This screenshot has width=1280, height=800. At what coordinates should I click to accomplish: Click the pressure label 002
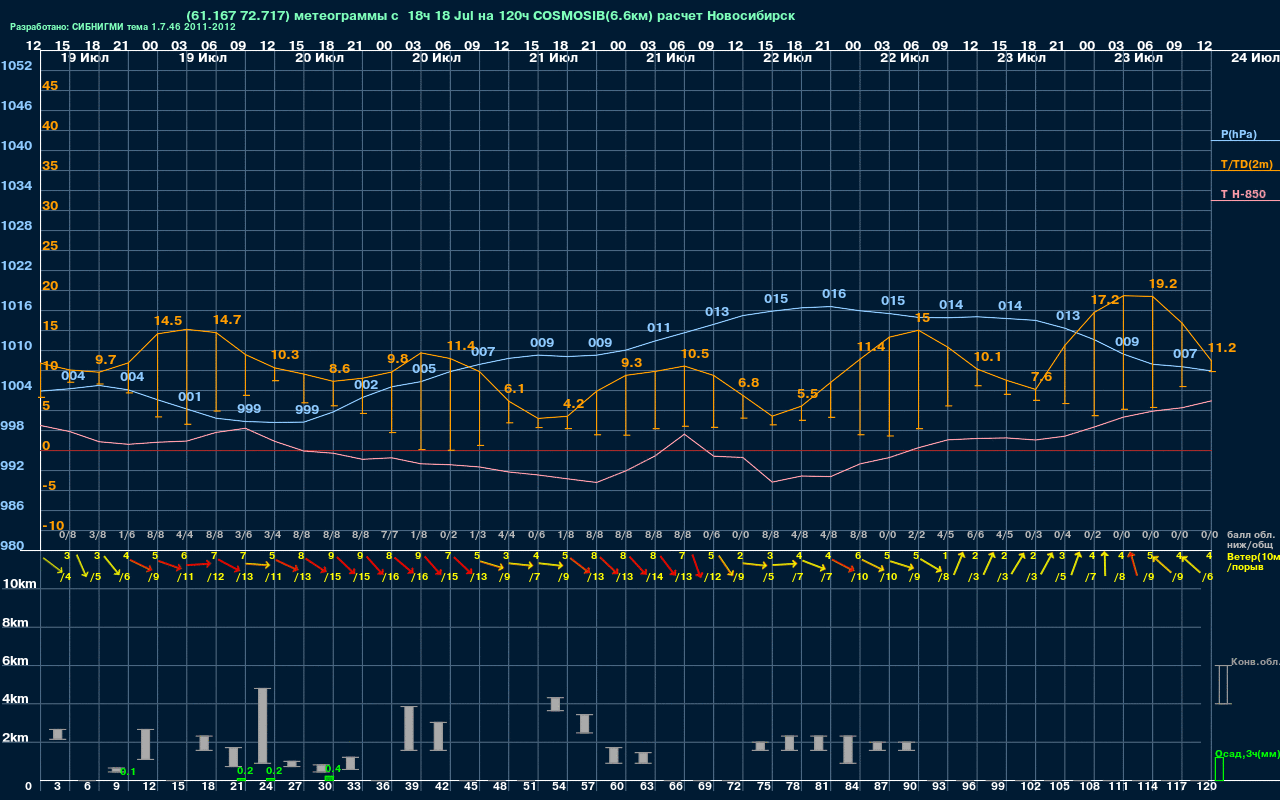tap(366, 385)
